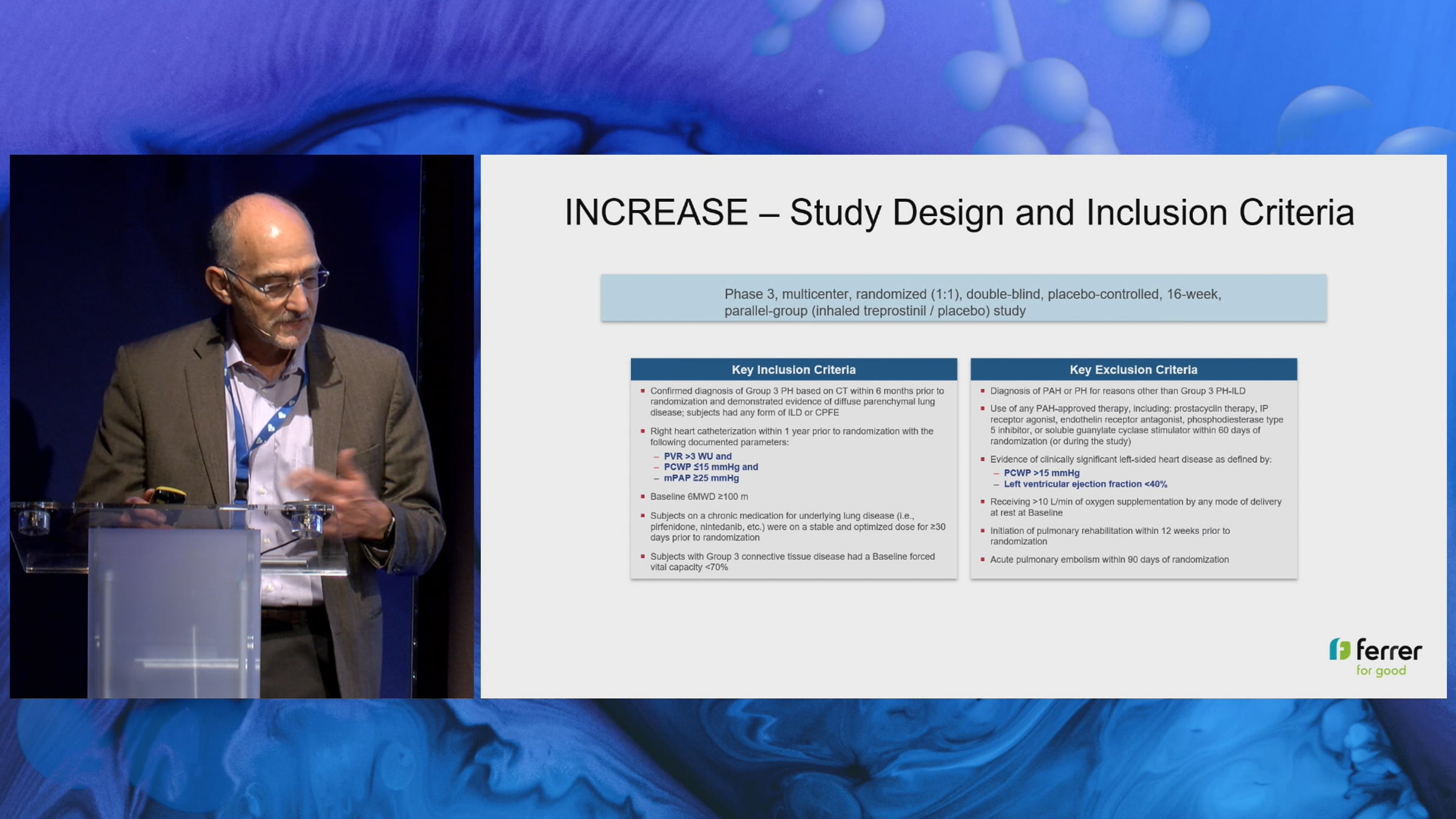Click the Key Exclusion Criteria header
The image size is (1456, 819).
click(x=1133, y=369)
